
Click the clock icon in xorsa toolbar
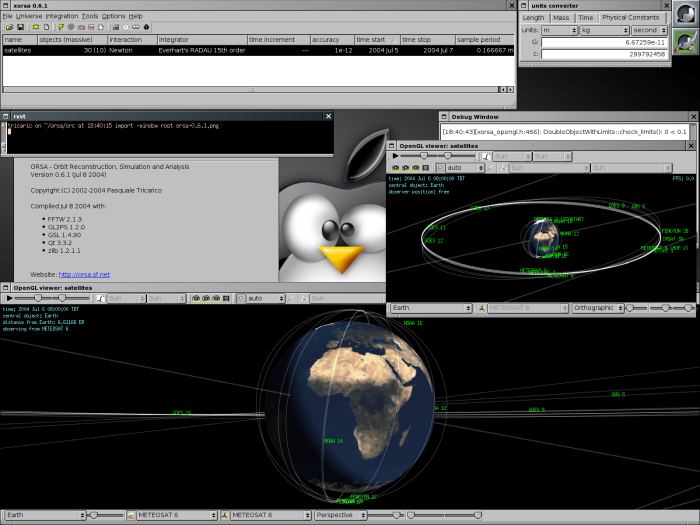(126, 27)
